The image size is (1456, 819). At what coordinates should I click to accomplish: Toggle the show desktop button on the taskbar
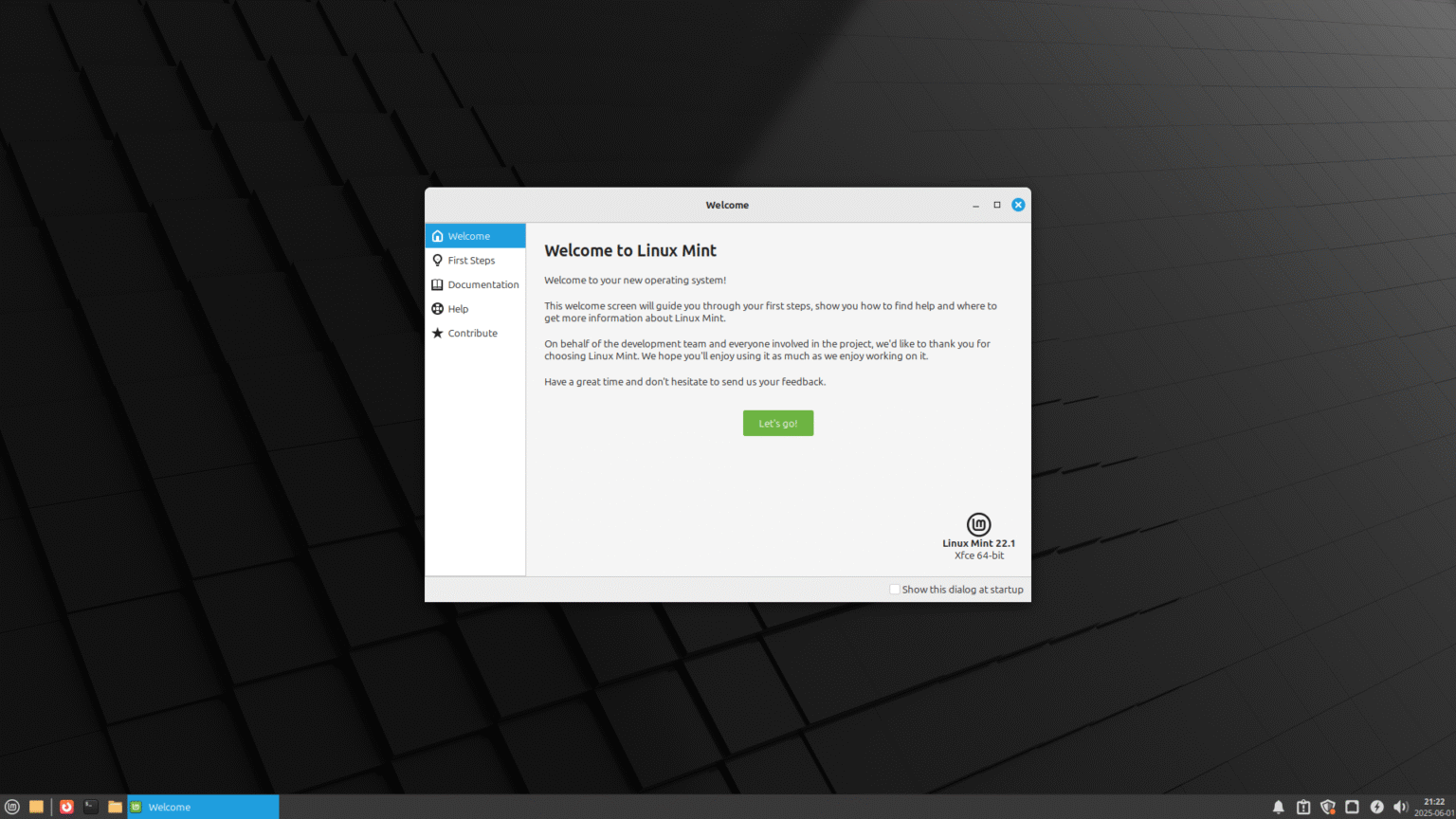[x=36, y=807]
